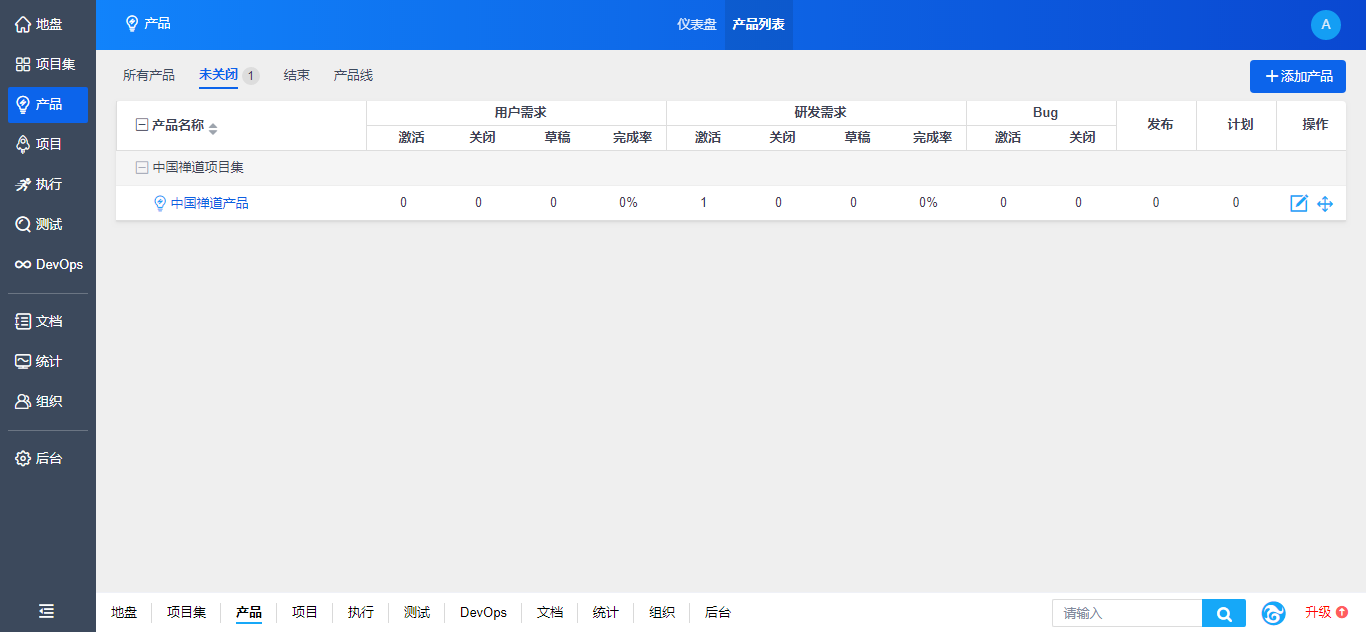Open DevOps in the left sidebar
Viewport: 1366px width, 632px height.
pos(47,264)
